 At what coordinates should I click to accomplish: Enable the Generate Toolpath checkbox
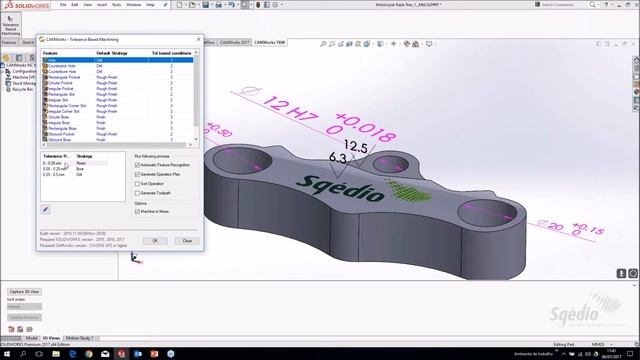point(137,193)
